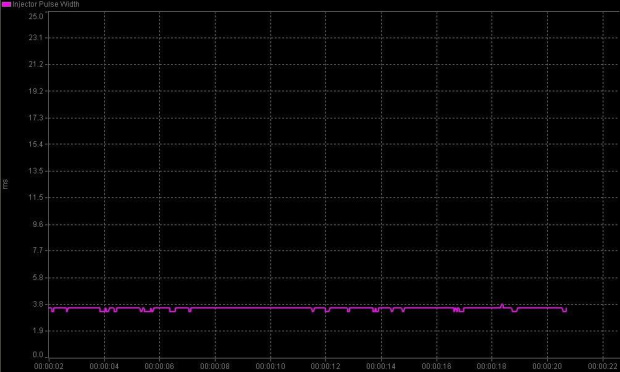Click the ms unit label on the y-axis
The image size is (620, 372).
(x=5, y=184)
